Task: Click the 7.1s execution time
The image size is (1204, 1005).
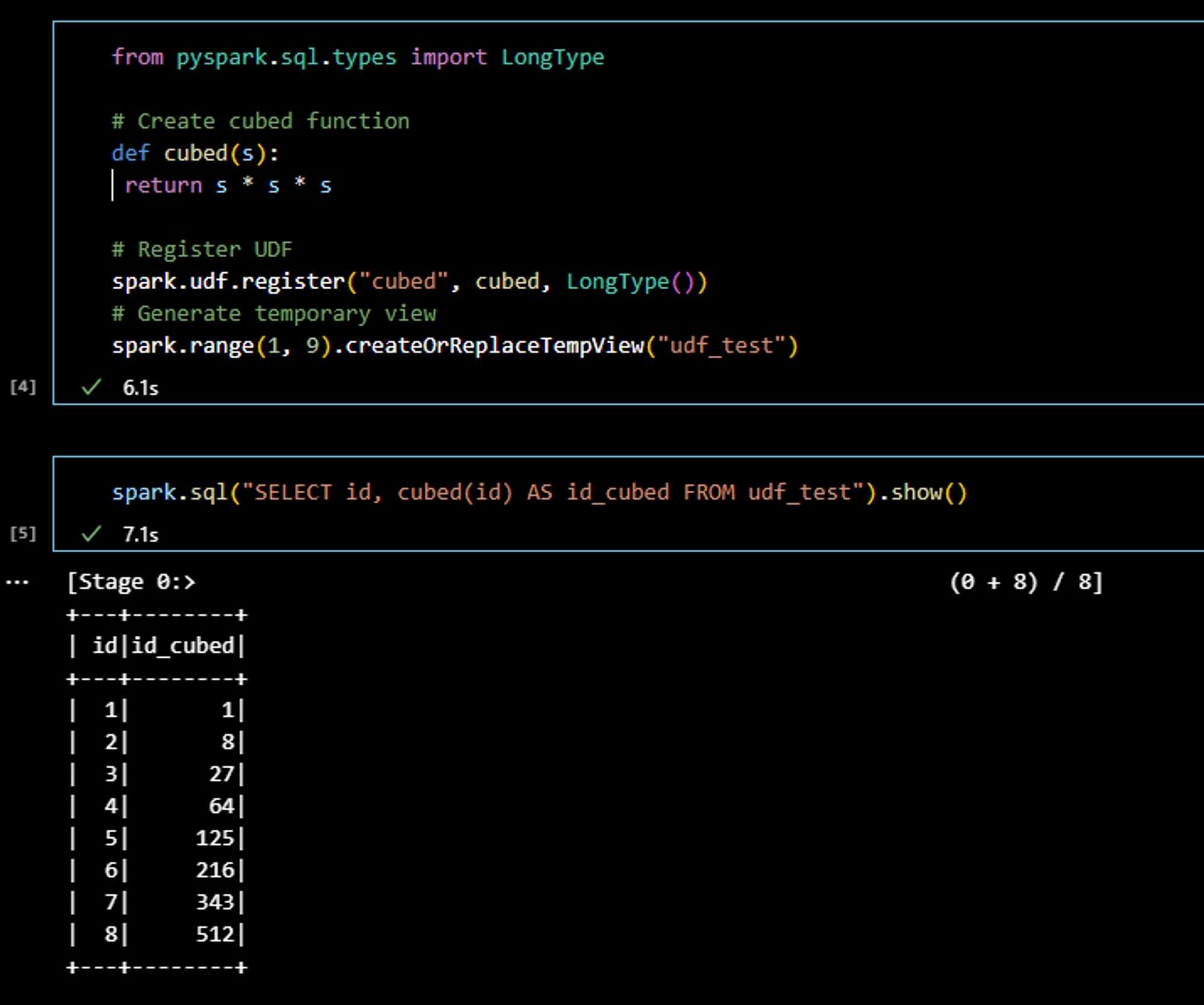Action: [140, 535]
